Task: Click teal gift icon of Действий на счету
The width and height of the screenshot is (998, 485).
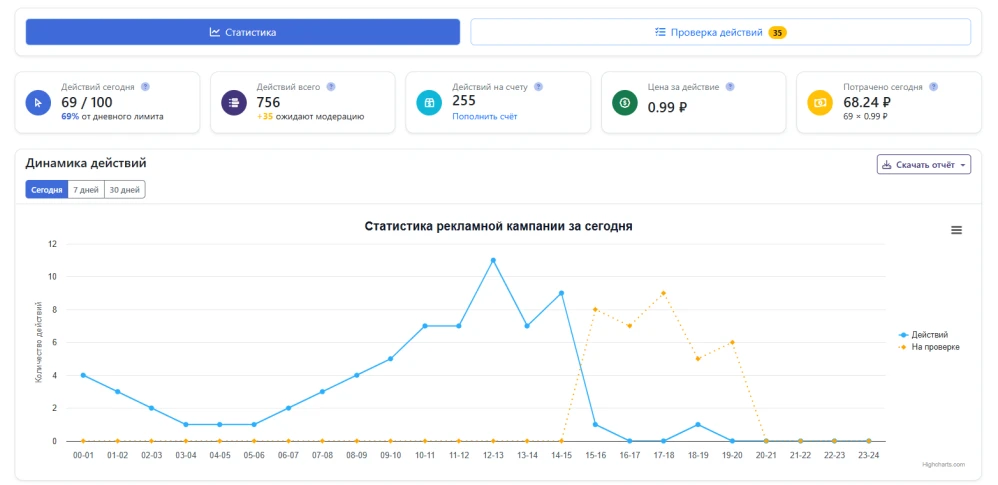Action: tap(429, 102)
